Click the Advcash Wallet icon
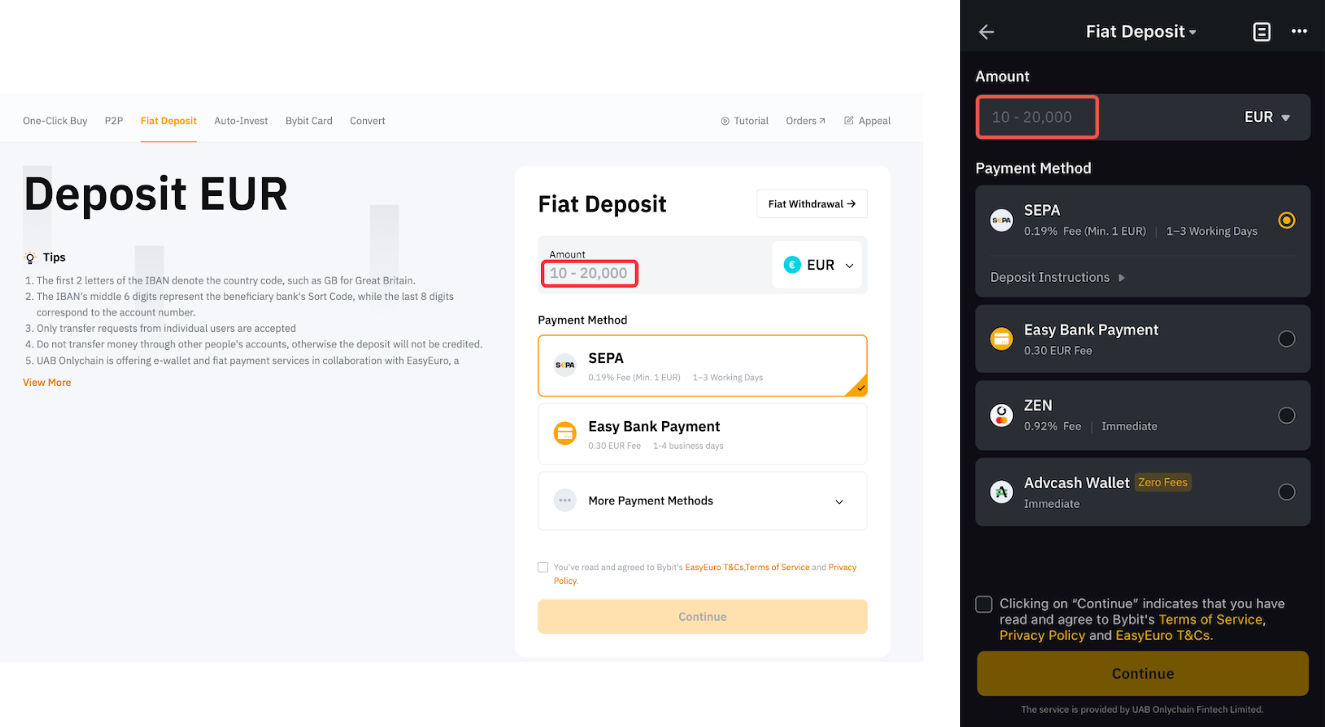The height and width of the screenshot is (727, 1325). (x=1001, y=491)
